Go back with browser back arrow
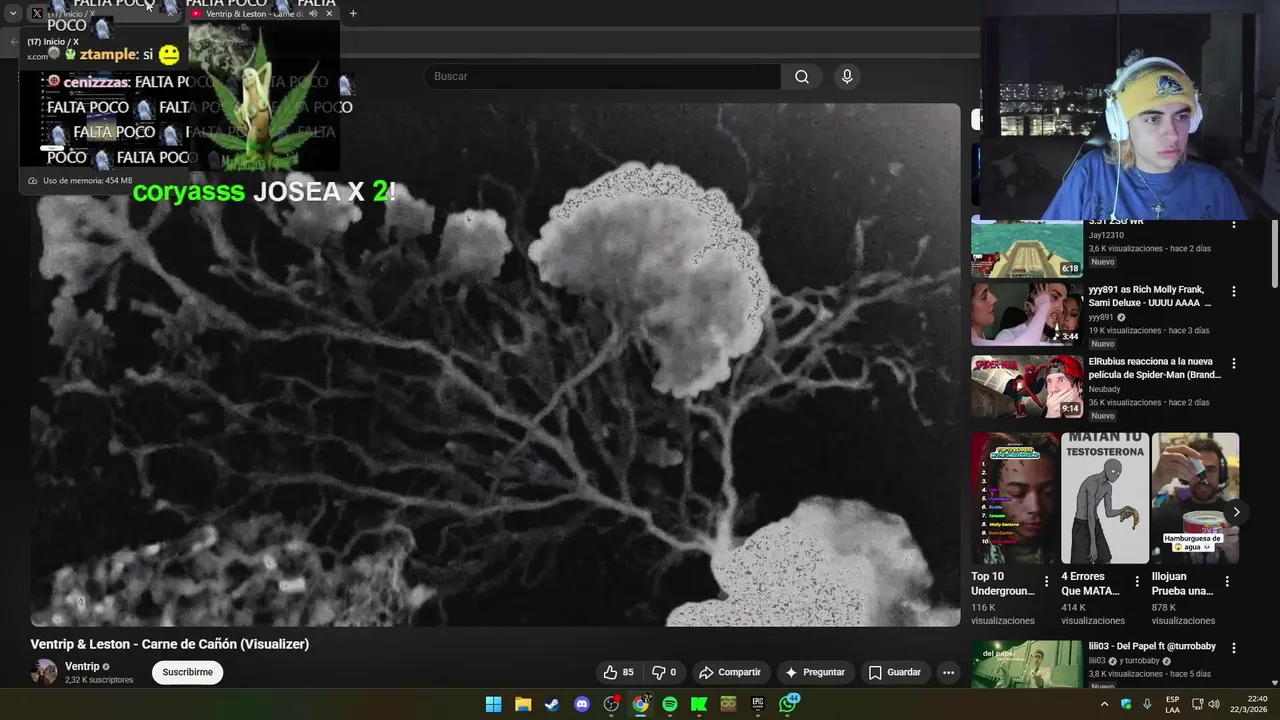Viewport: 1280px width, 720px height. click(x=14, y=42)
